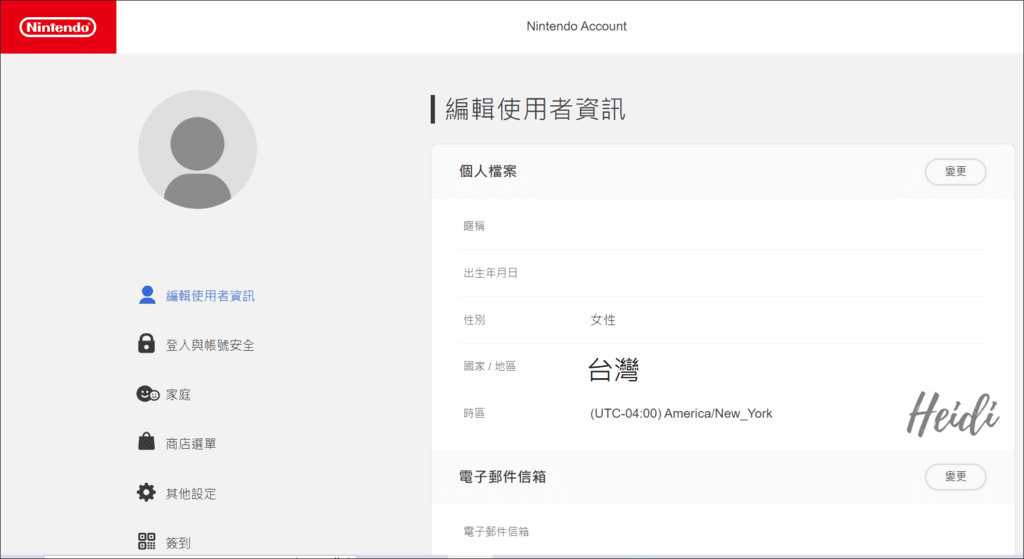Click the 女性 gender value
1024x559 pixels.
point(603,320)
